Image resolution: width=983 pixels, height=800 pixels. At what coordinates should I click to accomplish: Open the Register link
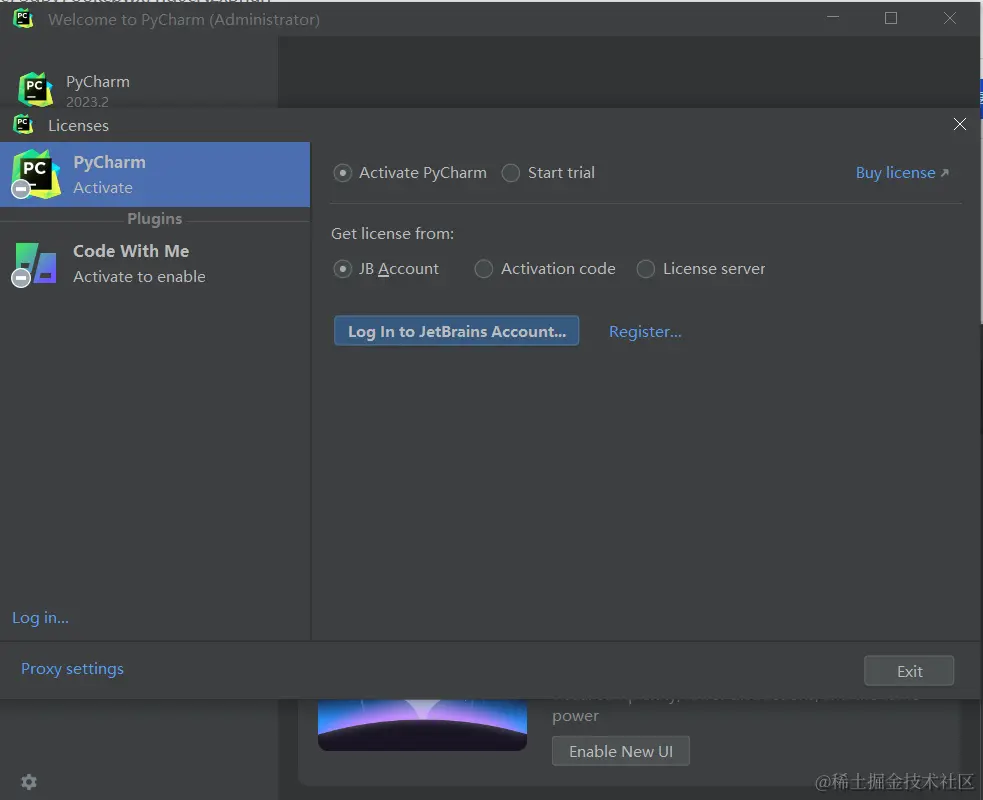(645, 331)
